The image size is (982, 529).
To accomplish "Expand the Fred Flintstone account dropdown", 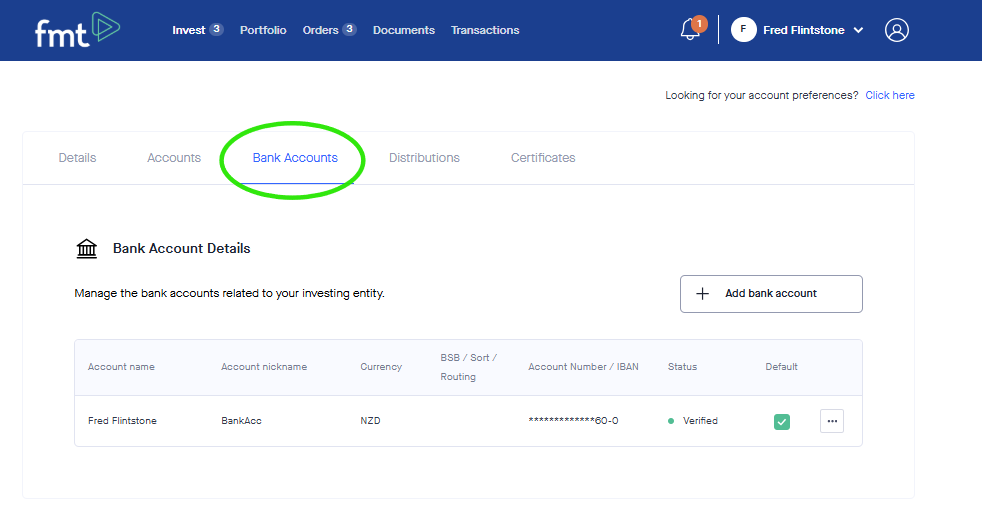I will [858, 30].
